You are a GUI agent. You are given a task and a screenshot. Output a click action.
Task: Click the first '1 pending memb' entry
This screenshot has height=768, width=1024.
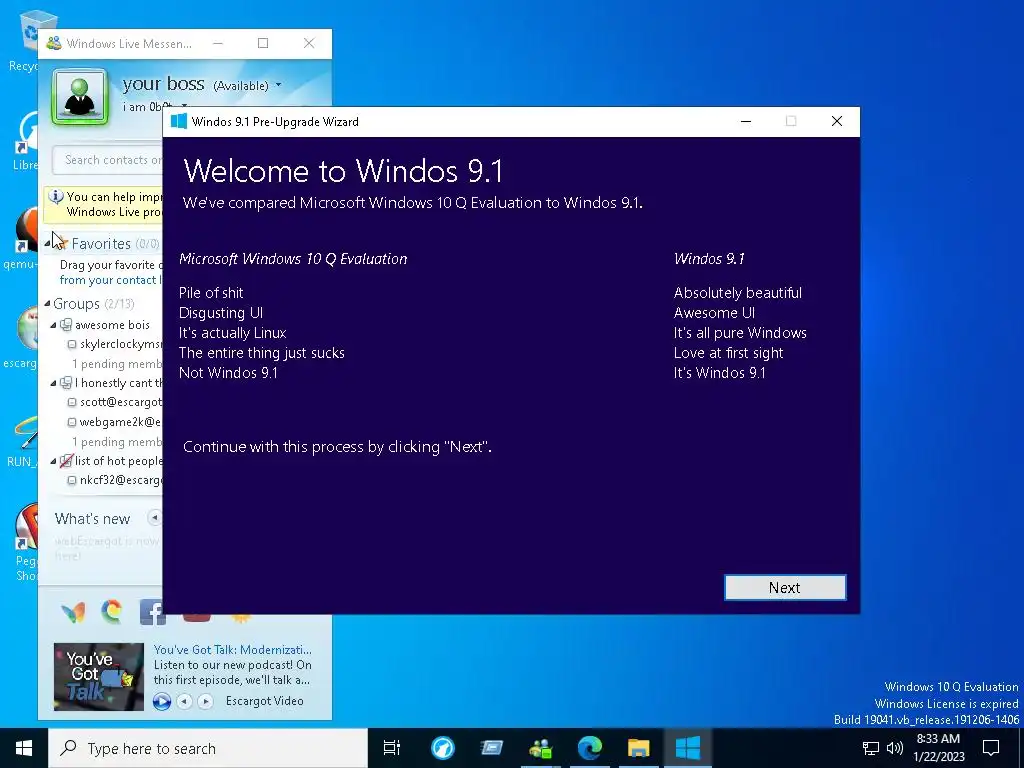click(x=116, y=364)
